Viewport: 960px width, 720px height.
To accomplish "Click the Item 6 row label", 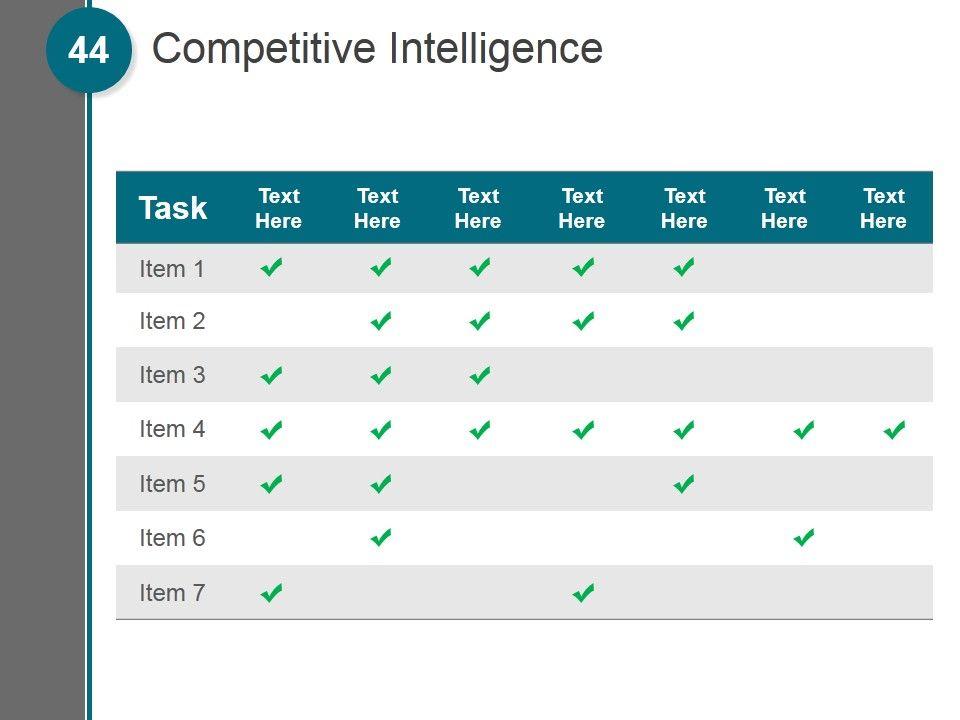I will (x=172, y=538).
